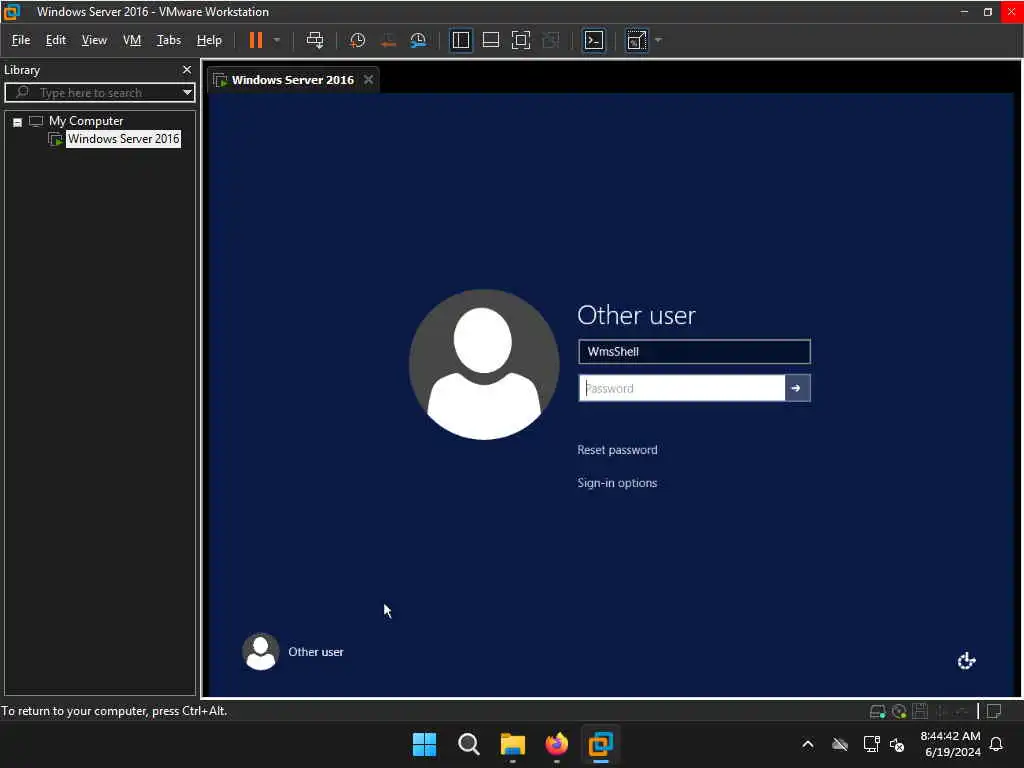Submit the password with arrow button
Image resolution: width=1024 pixels, height=768 pixels.
pos(797,388)
